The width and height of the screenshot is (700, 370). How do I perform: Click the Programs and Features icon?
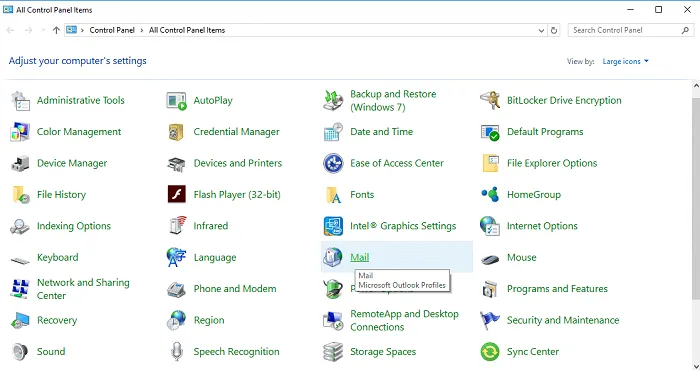coord(490,289)
